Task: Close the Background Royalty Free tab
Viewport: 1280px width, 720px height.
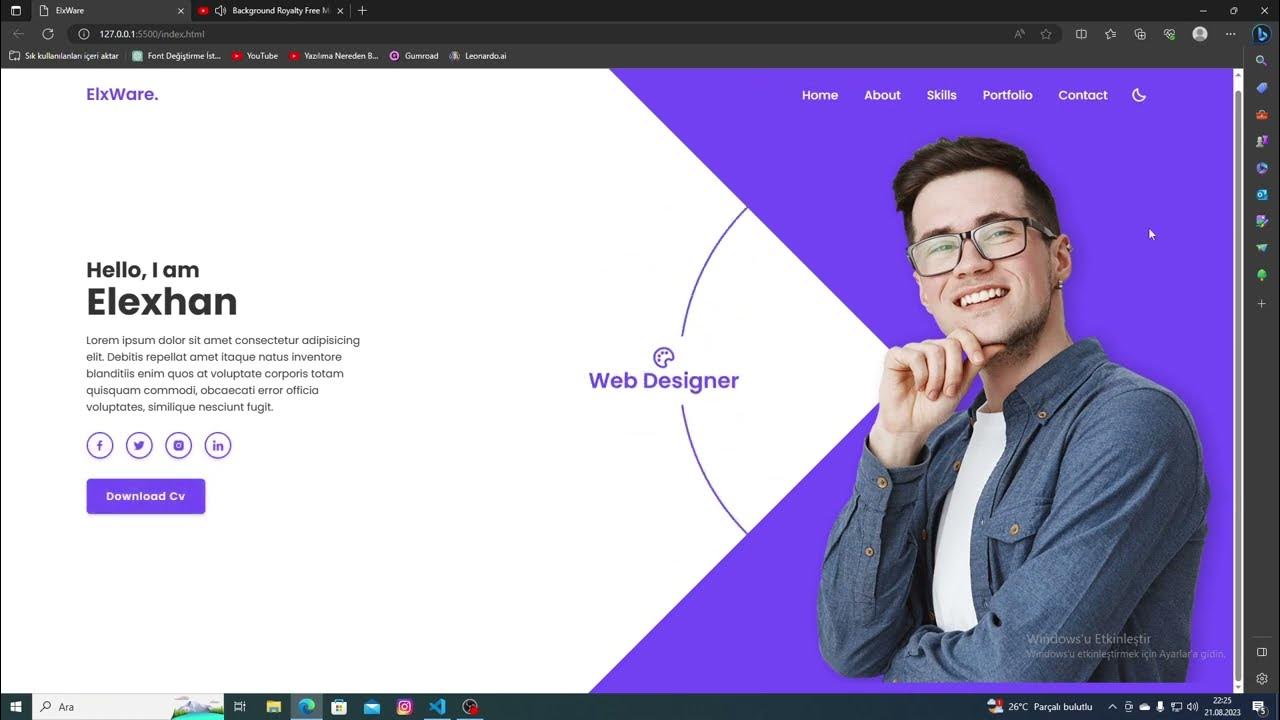Action: [340, 10]
